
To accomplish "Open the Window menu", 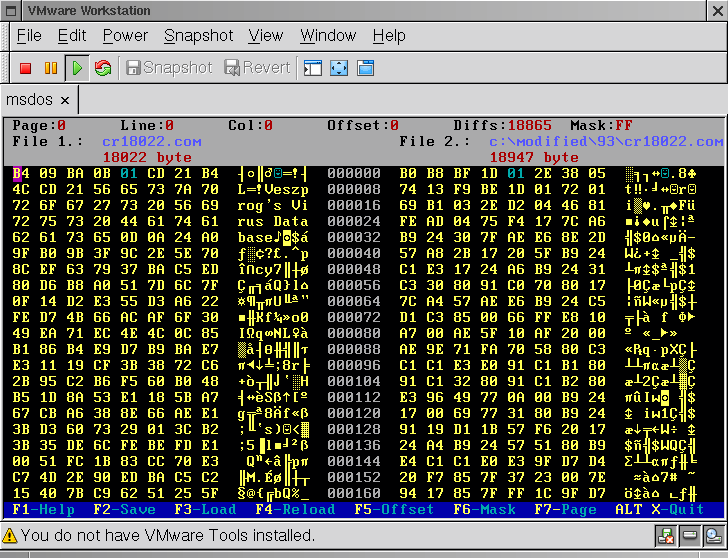I will 328,36.
